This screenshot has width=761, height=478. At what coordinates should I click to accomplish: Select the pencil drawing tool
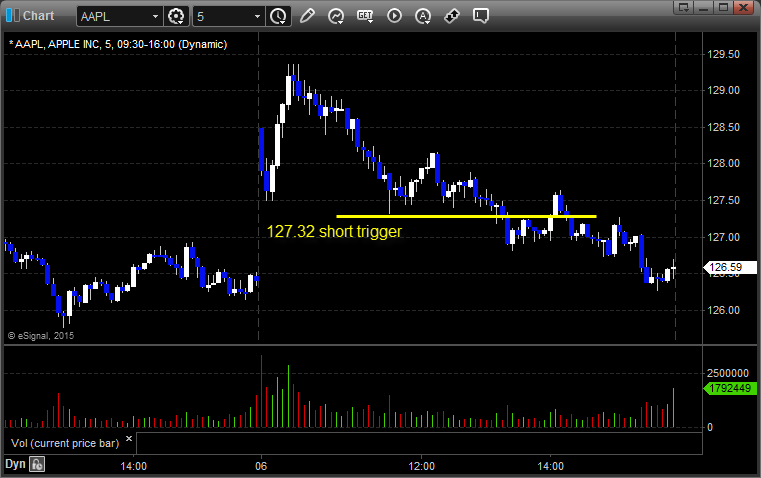(x=307, y=16)
